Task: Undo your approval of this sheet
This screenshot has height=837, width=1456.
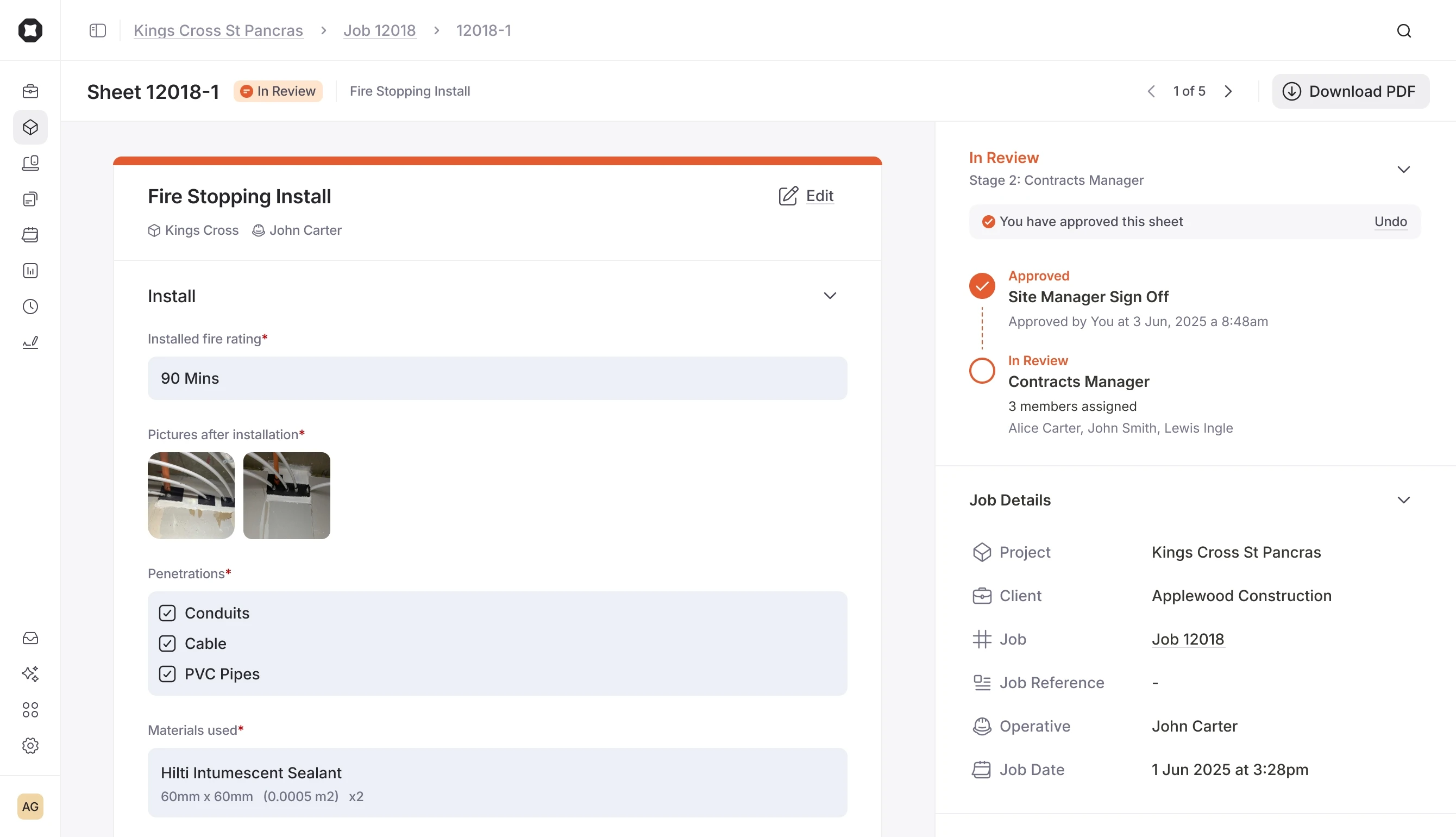Action: tap(1390, 221)
